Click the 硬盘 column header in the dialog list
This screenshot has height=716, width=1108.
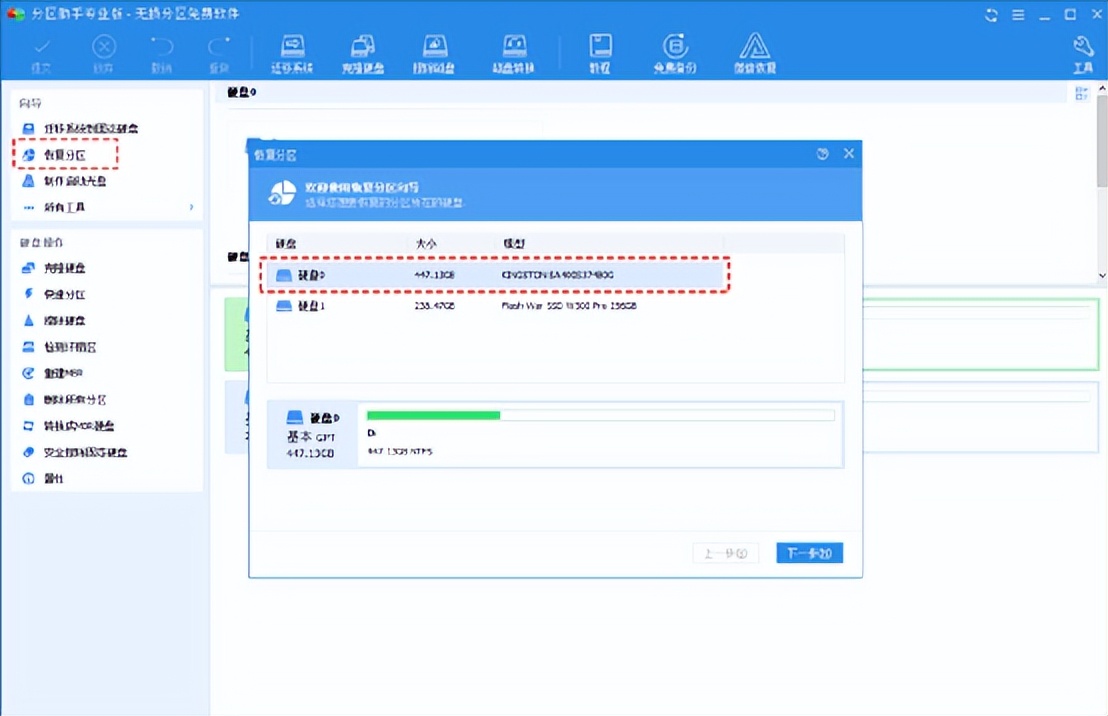pos(285,244)
